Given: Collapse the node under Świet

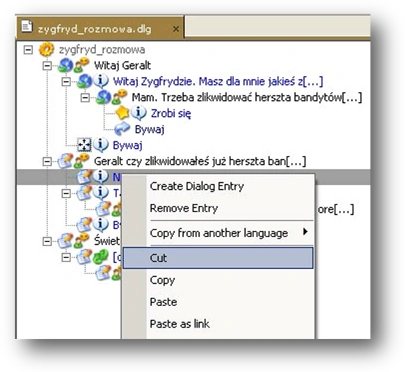Looking at the screenshot, I should click(x=67, y=257).
